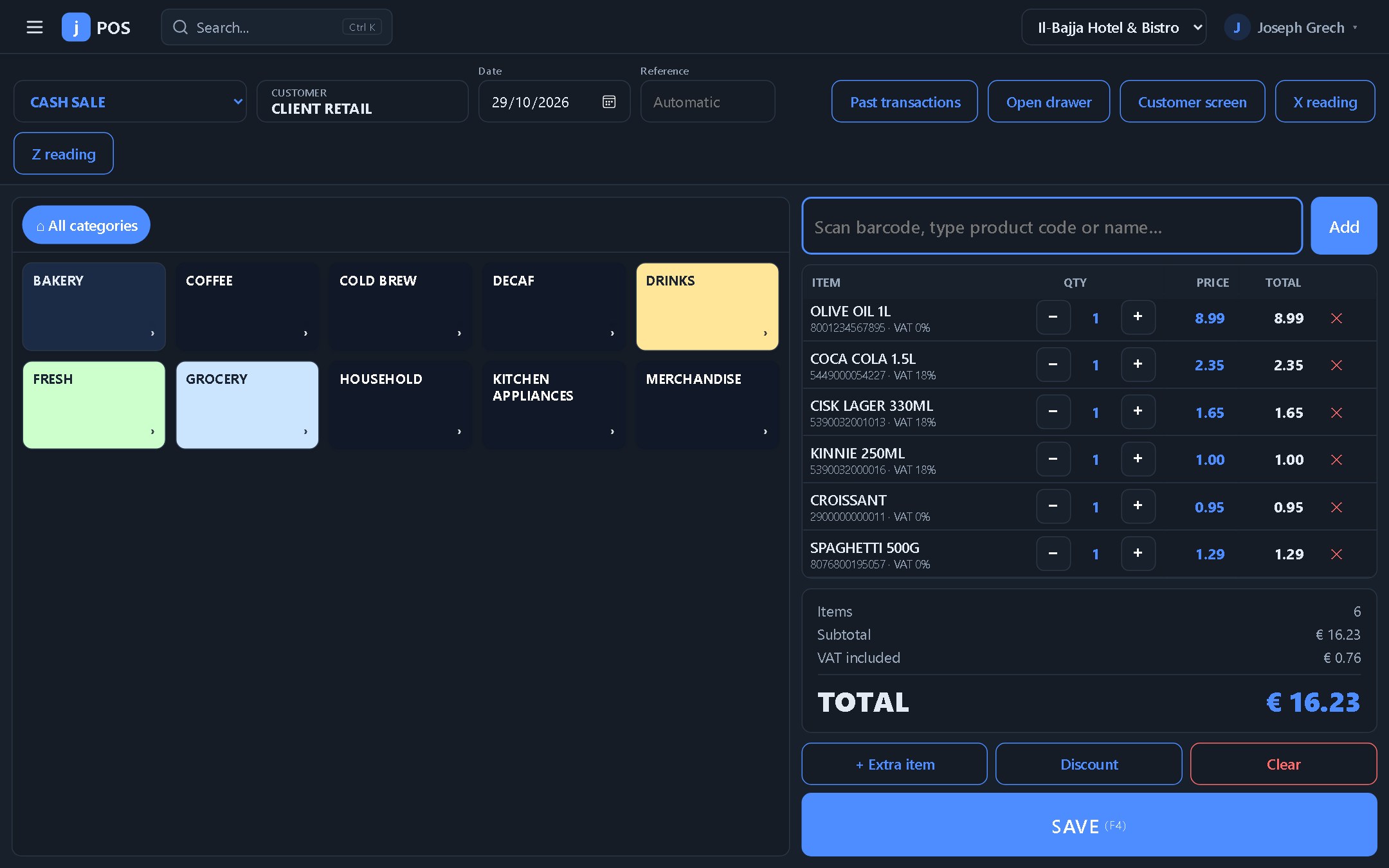Viewport: 1389px width, 868px height.
Task: Run the Z reading report
Action: click(x=64, y=154)
